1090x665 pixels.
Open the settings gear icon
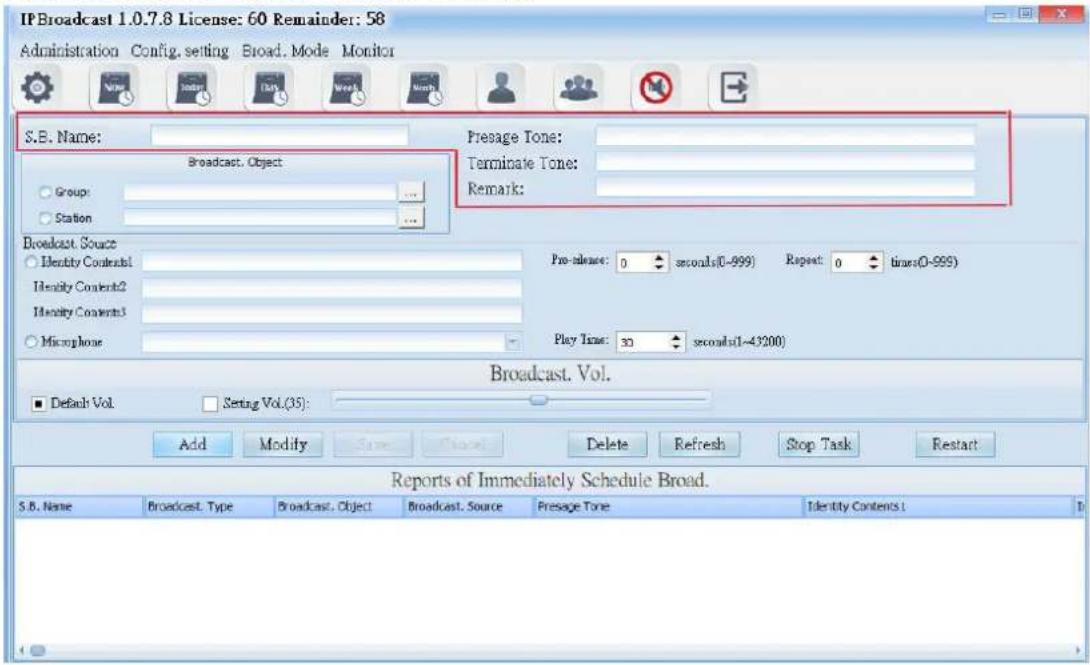point(37,88)
